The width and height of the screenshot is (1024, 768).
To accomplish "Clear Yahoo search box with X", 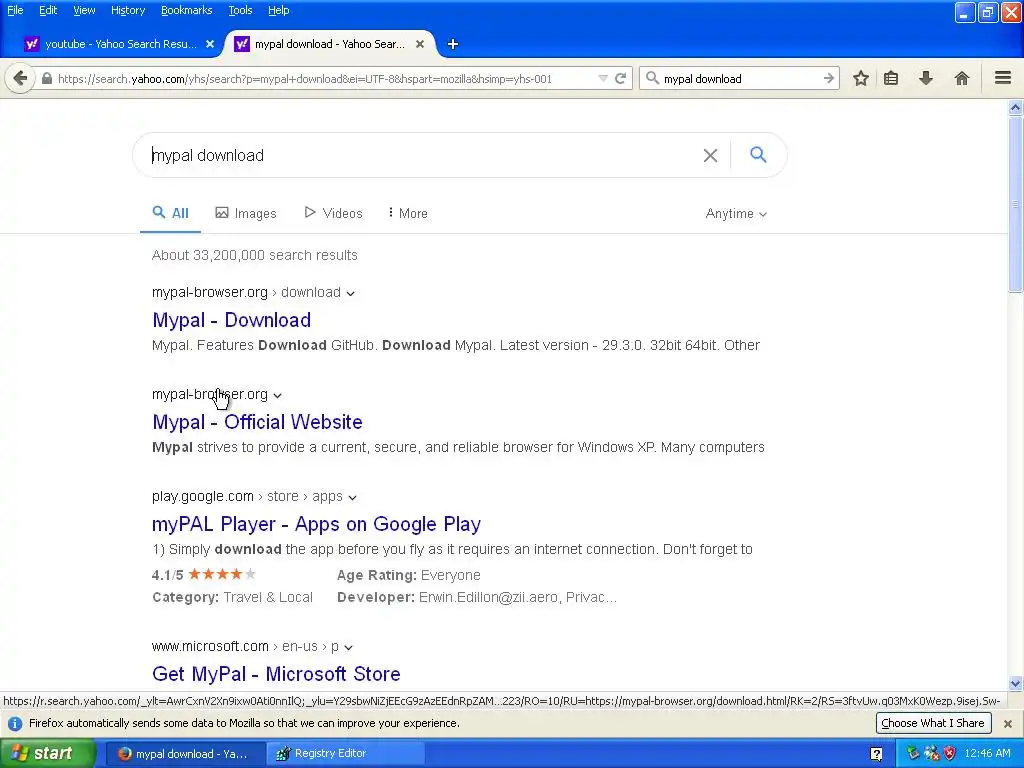I will tap(710, 155).
